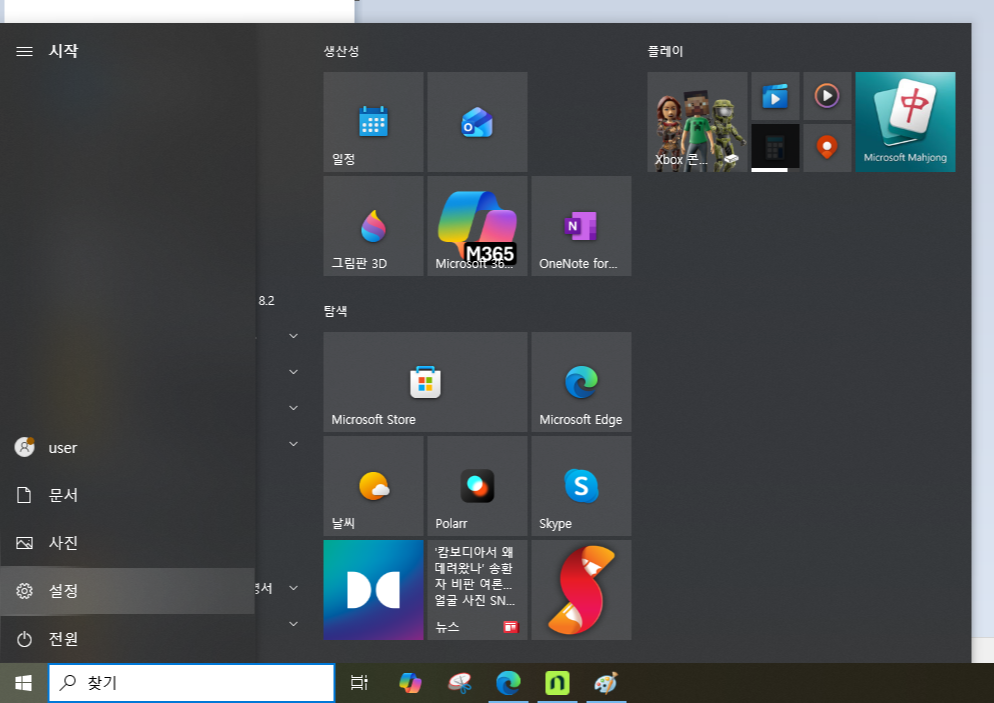Open the user account menu
Image resolution: width=994 pixels, height=703 pixels.
(127, 448)
